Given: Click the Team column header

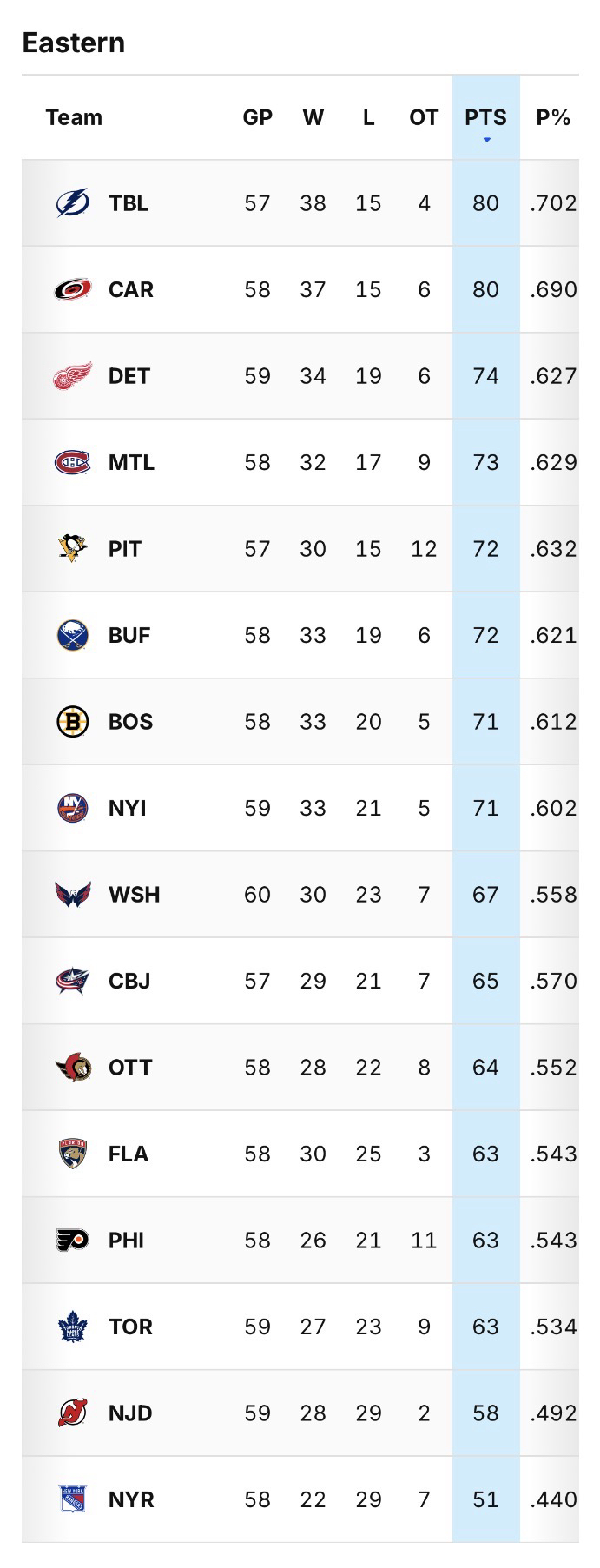Looking at the screenshot, I should [74, 117].
